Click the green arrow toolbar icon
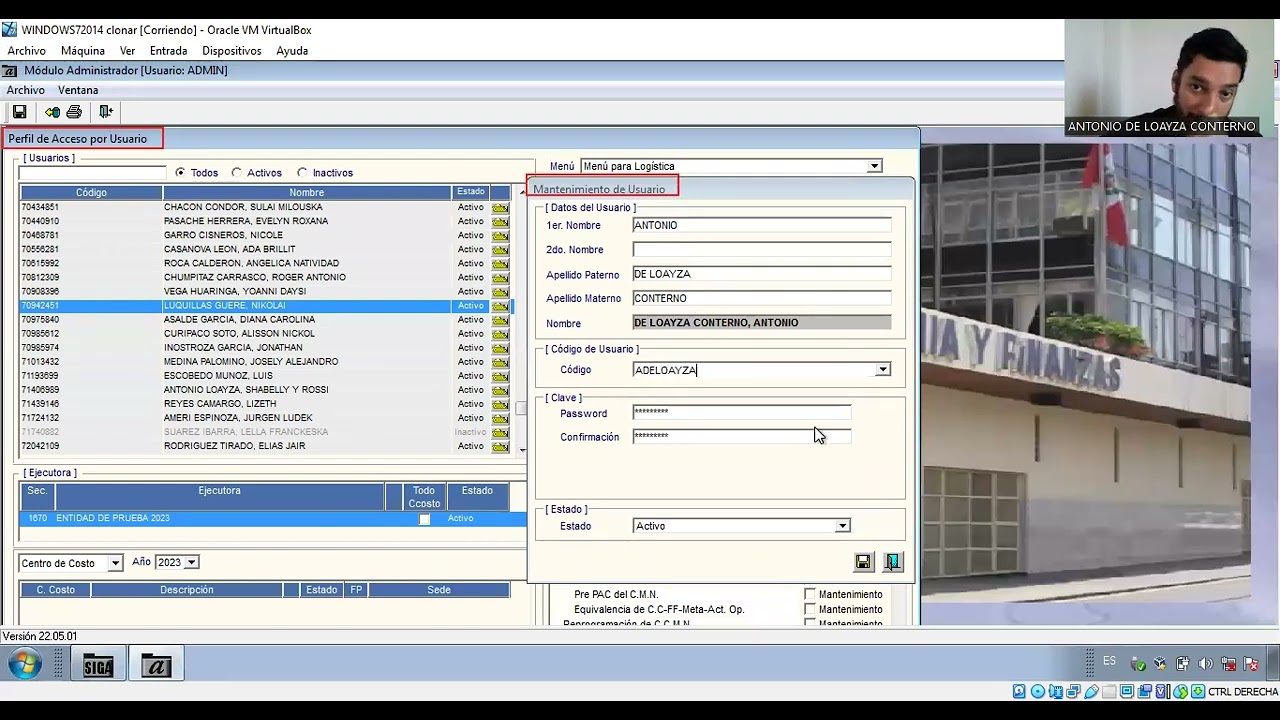This screenshot has height=720, width=1280. click(x=52, y=112)
